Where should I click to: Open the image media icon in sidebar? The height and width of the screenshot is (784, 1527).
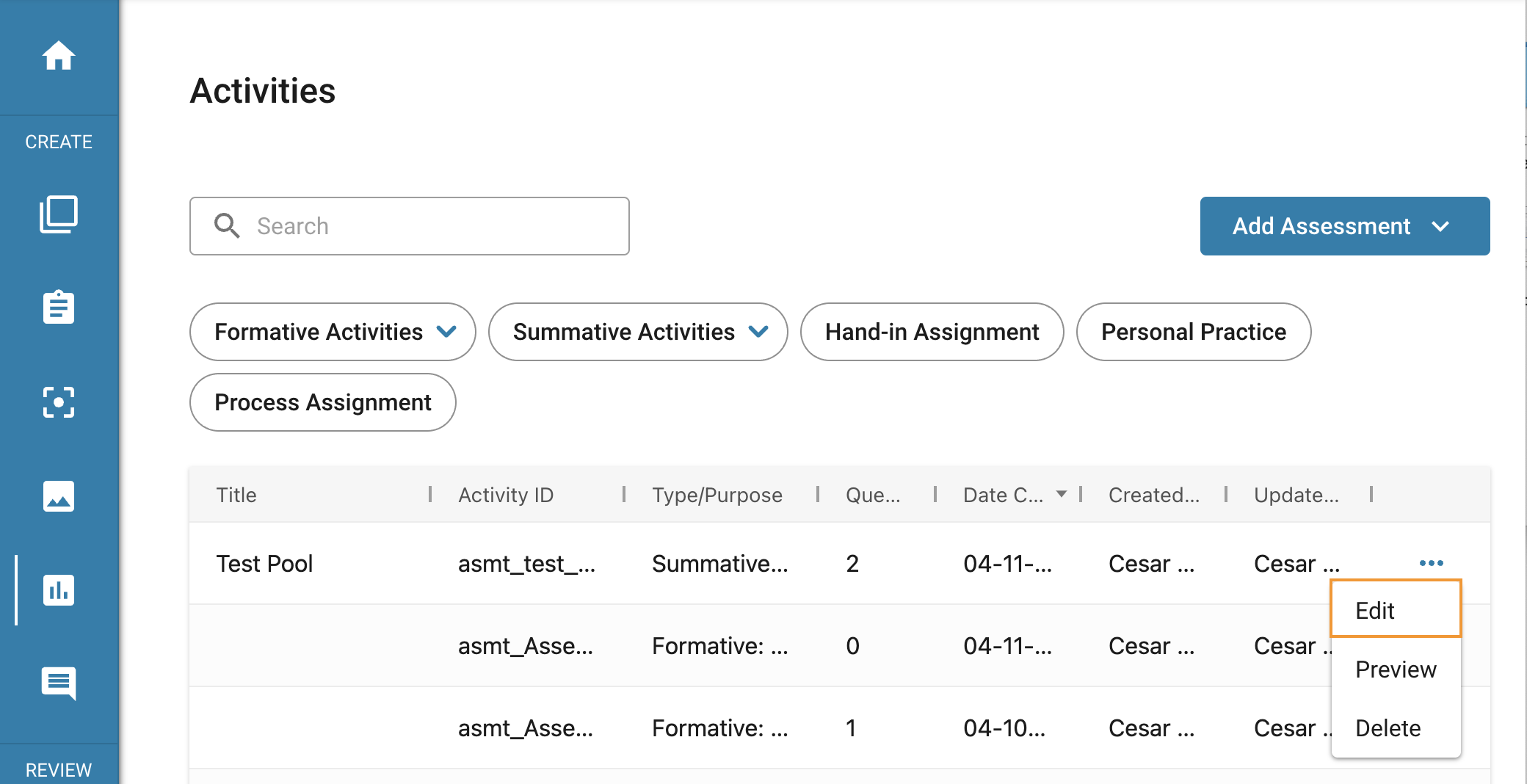click(59, 496)
